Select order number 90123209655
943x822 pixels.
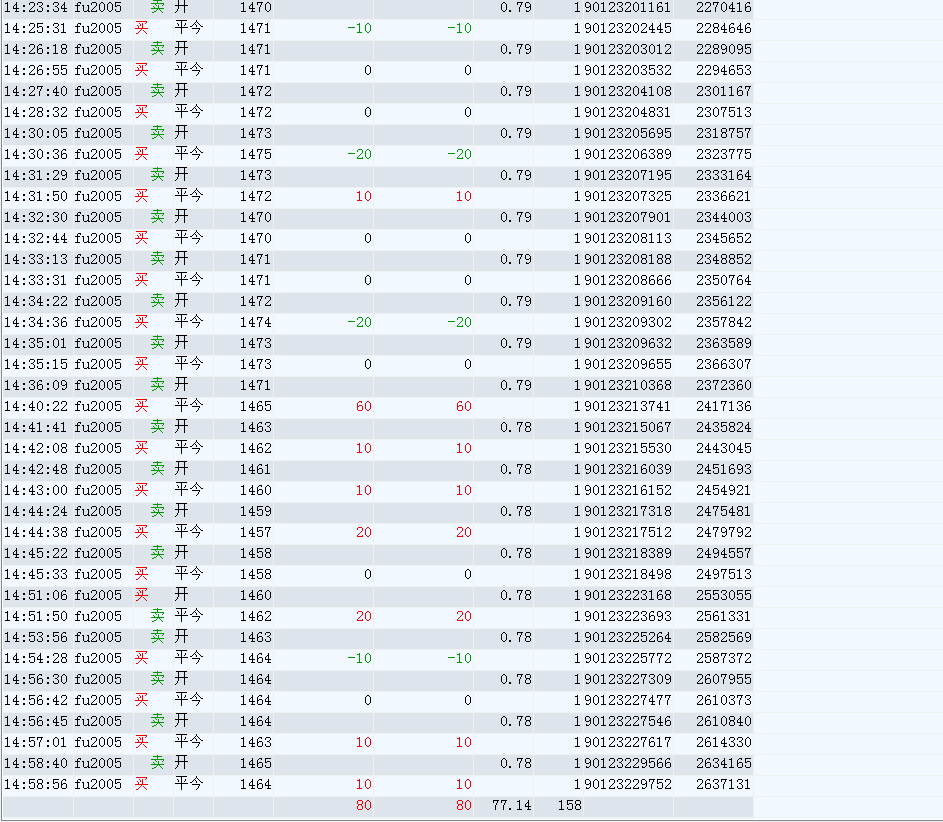[x=628, y=365]
